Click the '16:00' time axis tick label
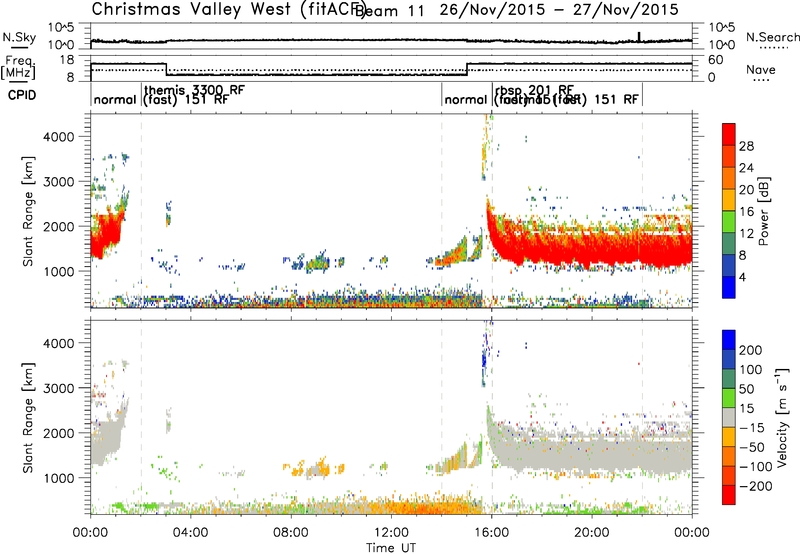The height and width of the screenshot is (554, 800). (491, 533)
